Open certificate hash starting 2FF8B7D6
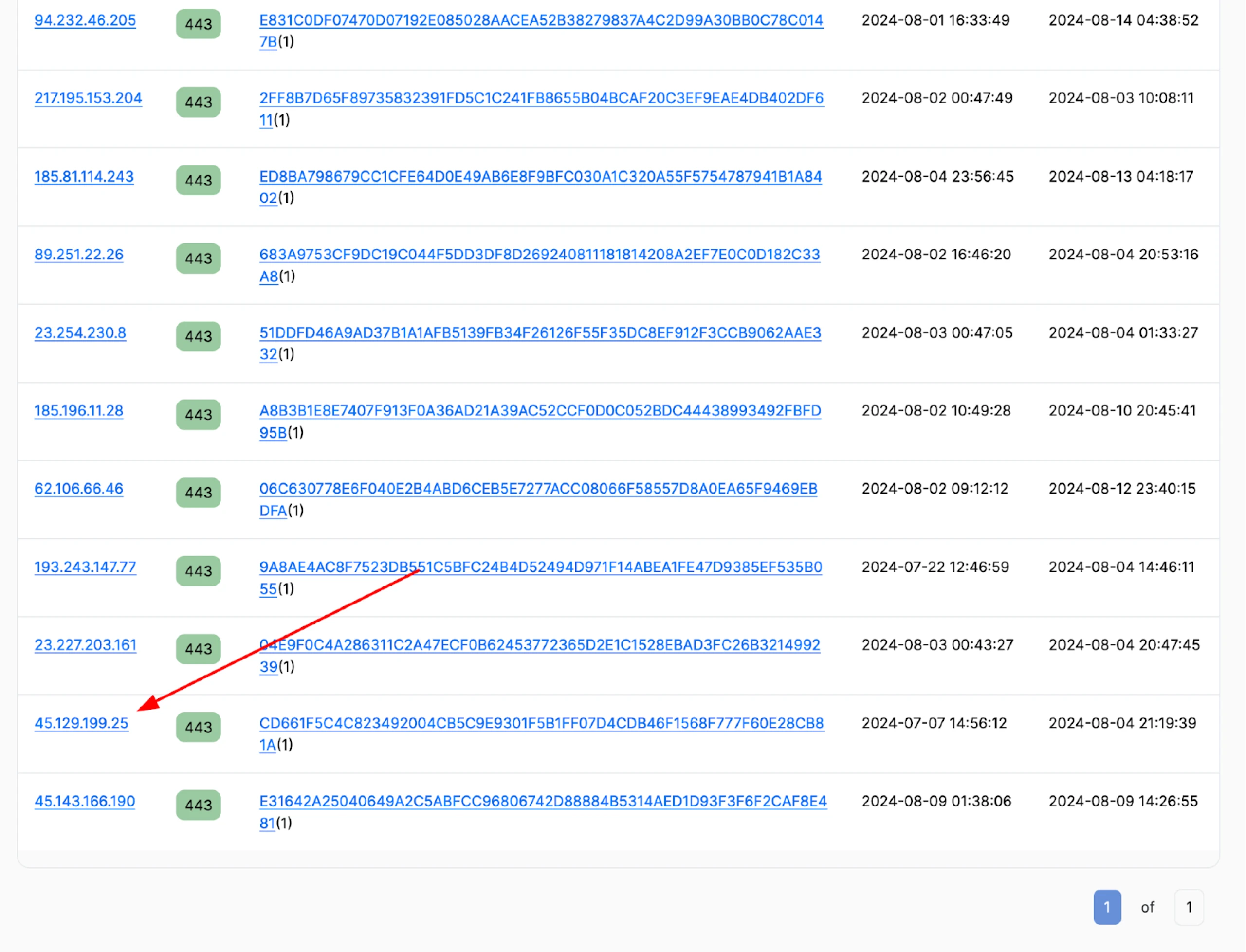Screen dimensions: 1246x952 tap(541, 110)
